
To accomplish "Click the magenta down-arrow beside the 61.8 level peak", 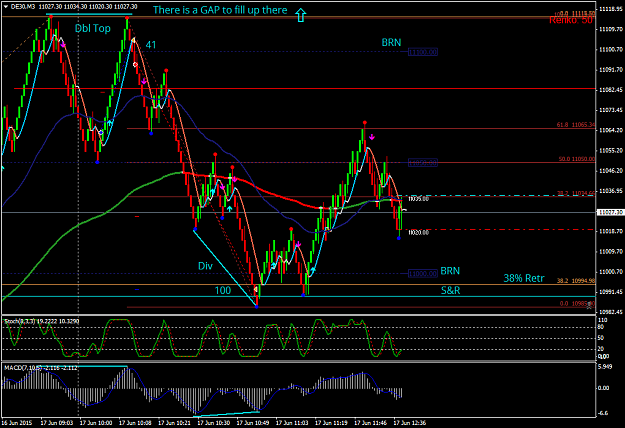I will [371, 137].
